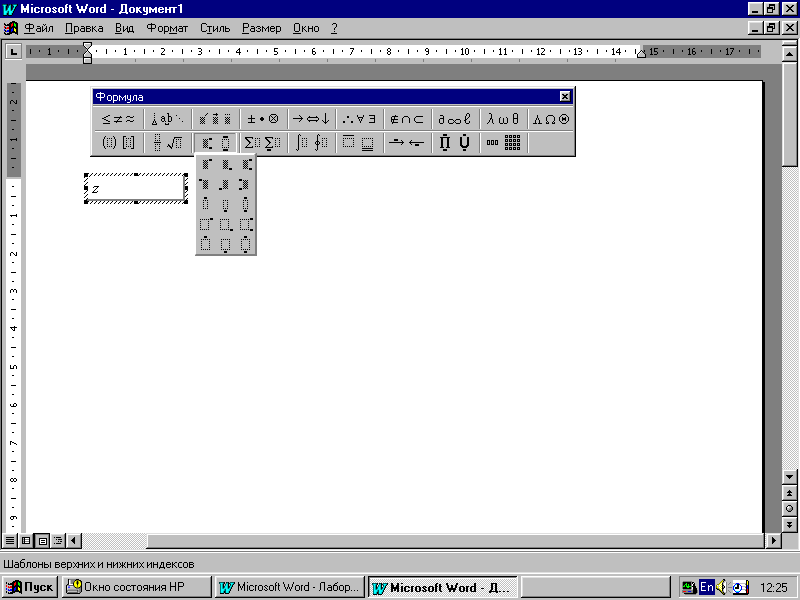Switch to Окно состояния HP taskbar window
Image resolution: width=800 pixels, height=600 pixels.
(137, 587)
